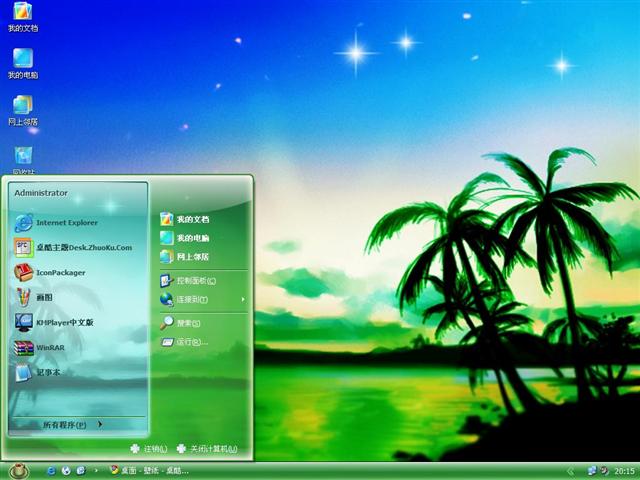The height and width of the screenshot is (480, 640).
Task: Start KMPlayer中文版 from the pinned list
Action: [x=64, y=322]
